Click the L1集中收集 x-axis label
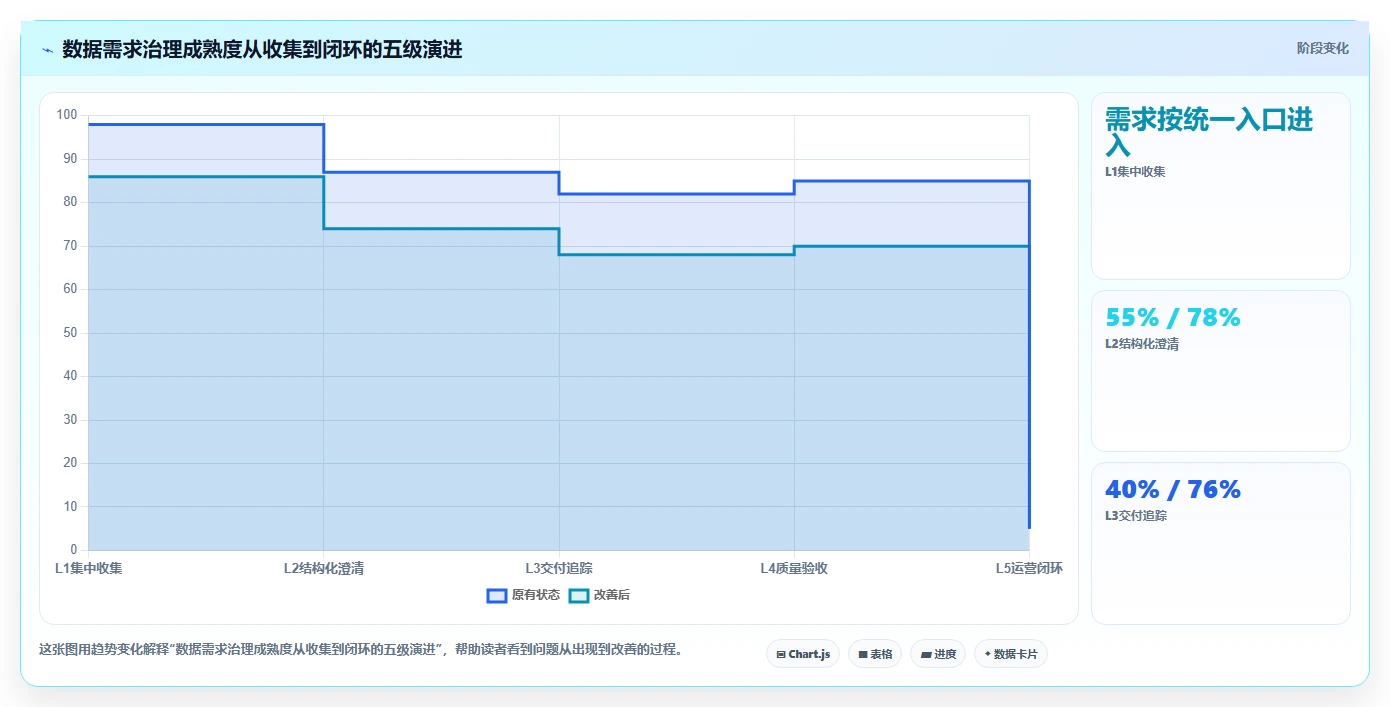1390x707 pixels. pos(89,568)
